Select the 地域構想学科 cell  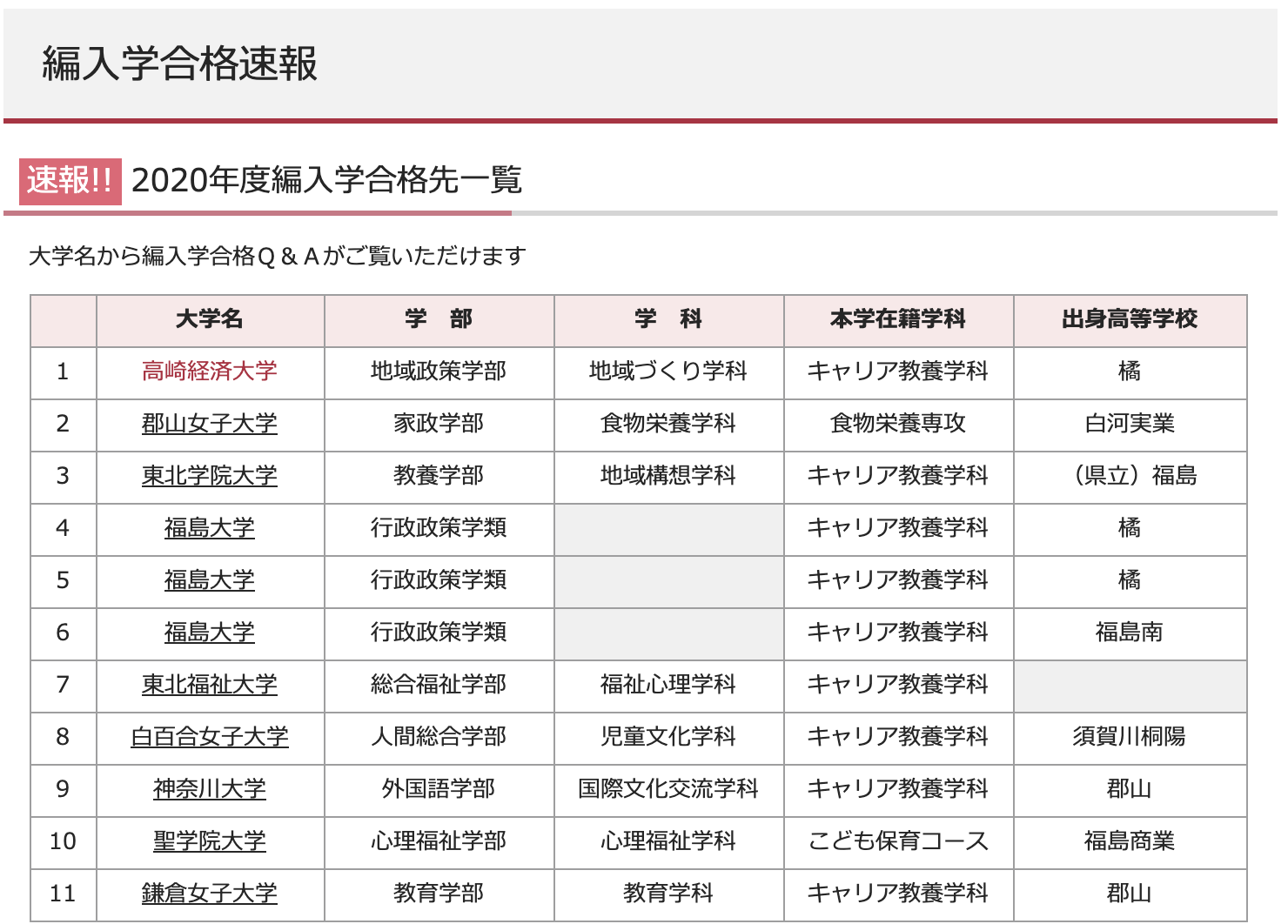[668, 476]
